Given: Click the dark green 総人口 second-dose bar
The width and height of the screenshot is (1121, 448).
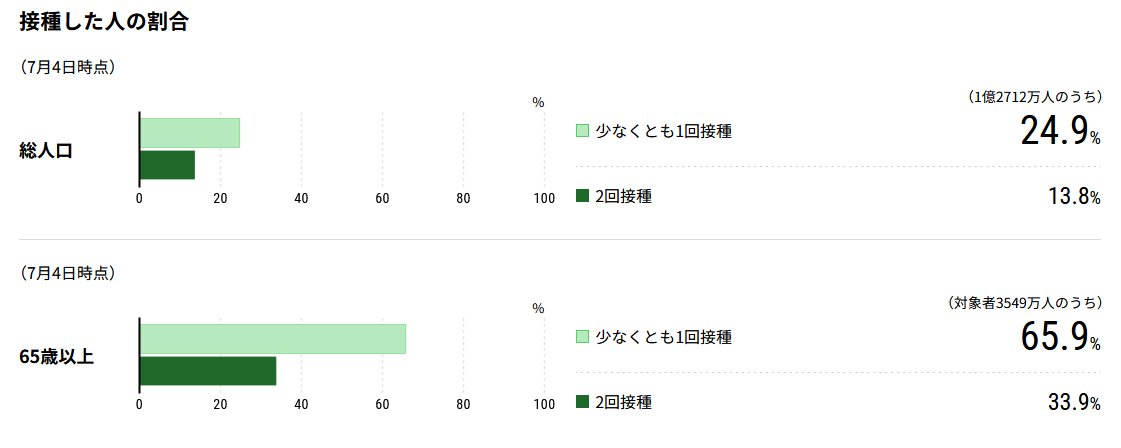Looking at the screenshot, I should click(167, 165).
